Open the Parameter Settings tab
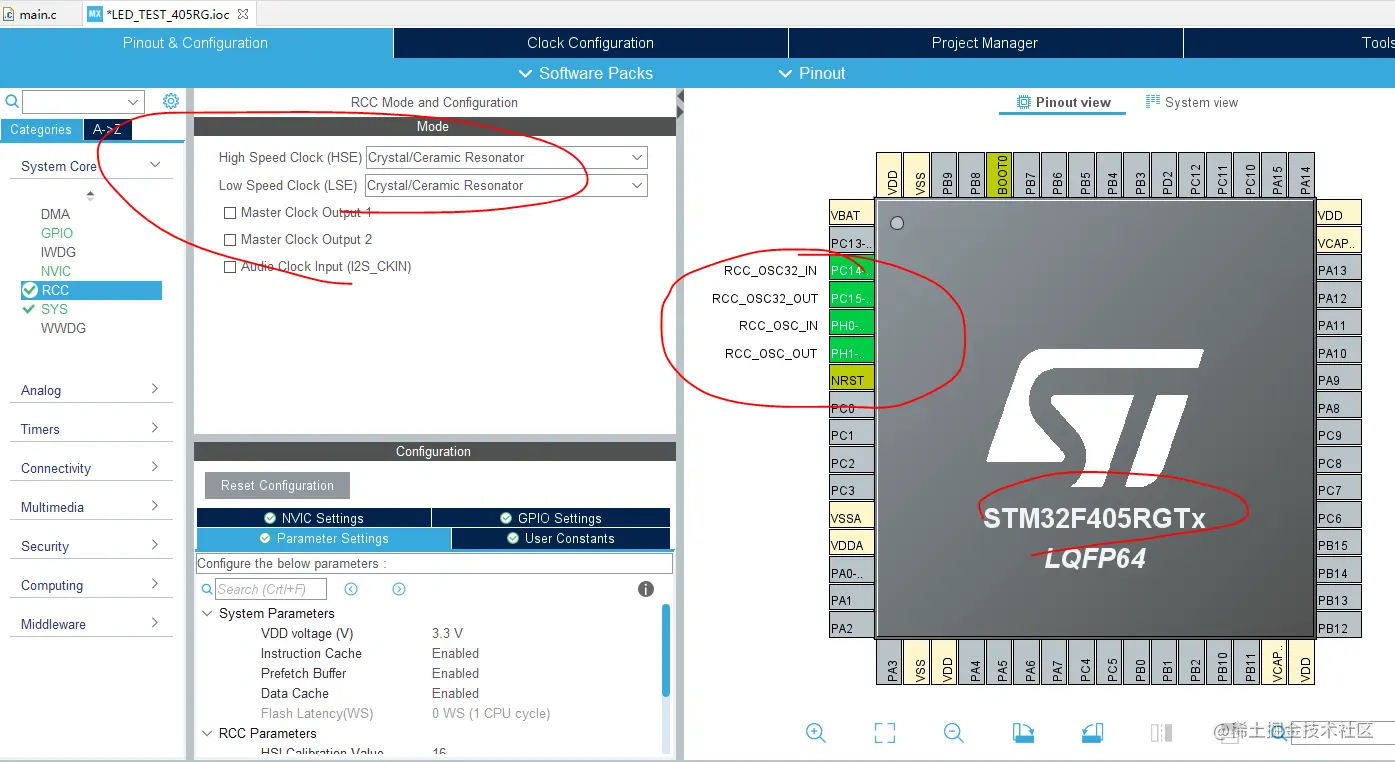This screenshot has width=1395, height=762. tap(324, 538)
